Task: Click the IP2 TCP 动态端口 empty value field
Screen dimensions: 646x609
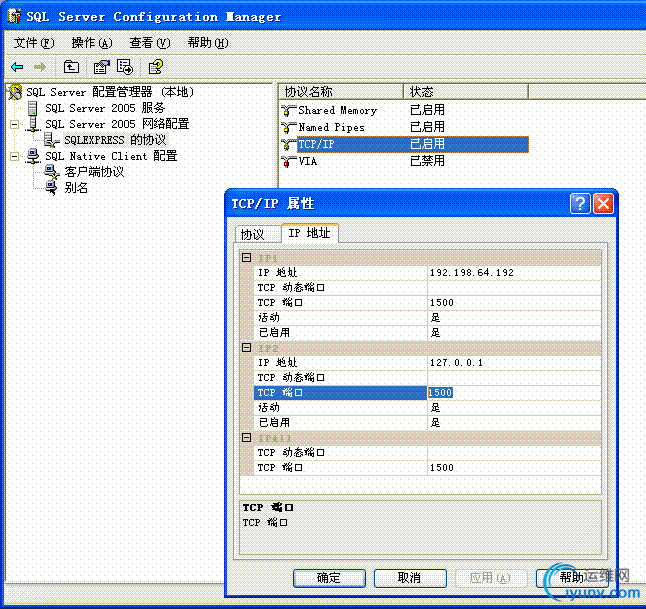Action: [514, 377]
